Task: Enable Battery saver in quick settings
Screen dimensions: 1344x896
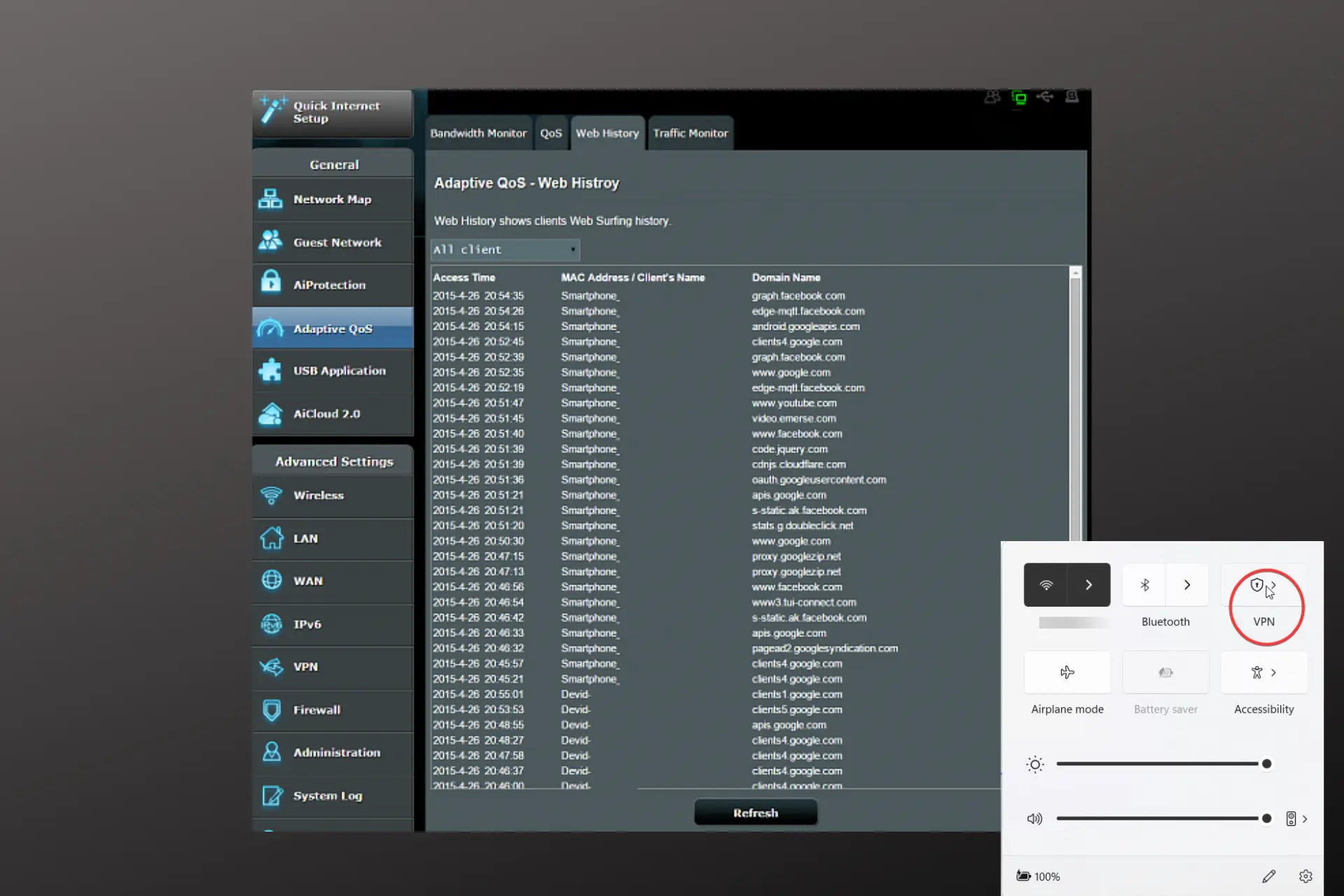Action: pos(1165,672)
